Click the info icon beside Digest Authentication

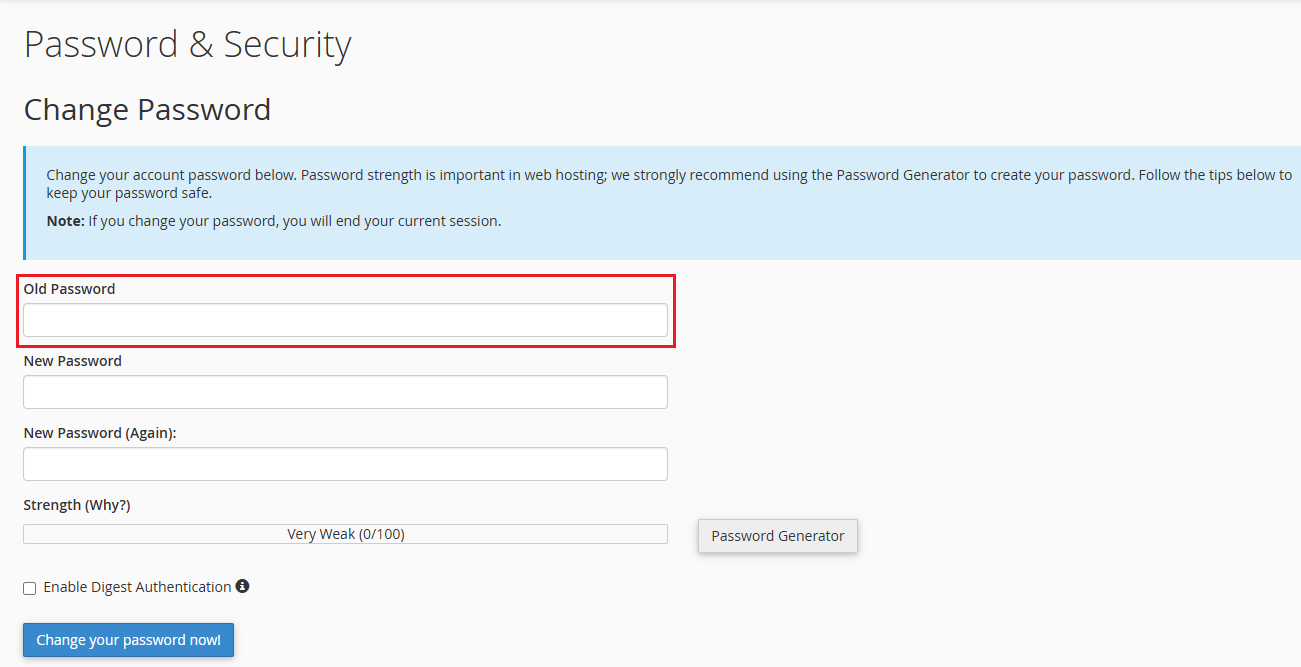tap(242, 587)
